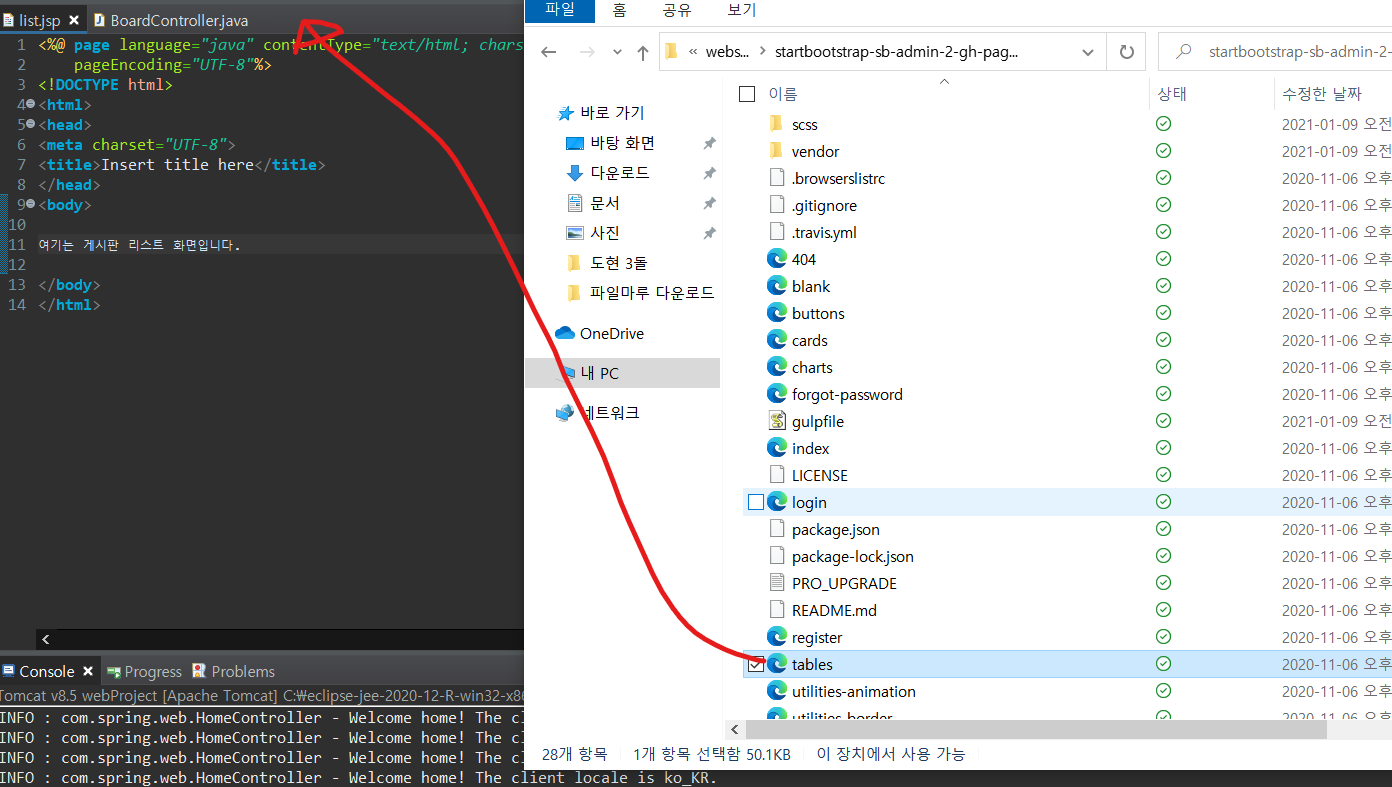Collapse the html tag fold on line 4

[31, 104]
